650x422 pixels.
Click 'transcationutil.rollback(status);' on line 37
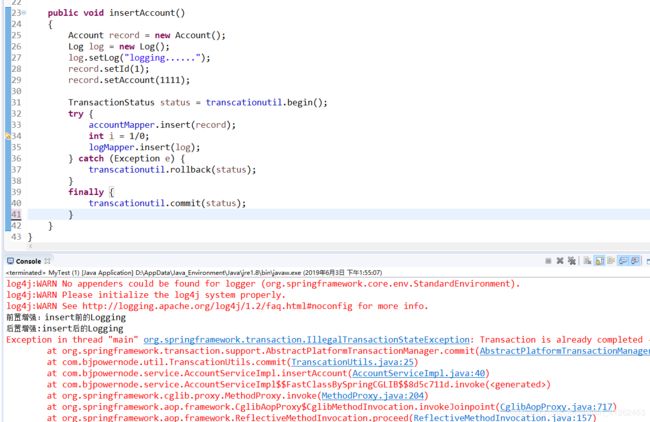point(172,170)
